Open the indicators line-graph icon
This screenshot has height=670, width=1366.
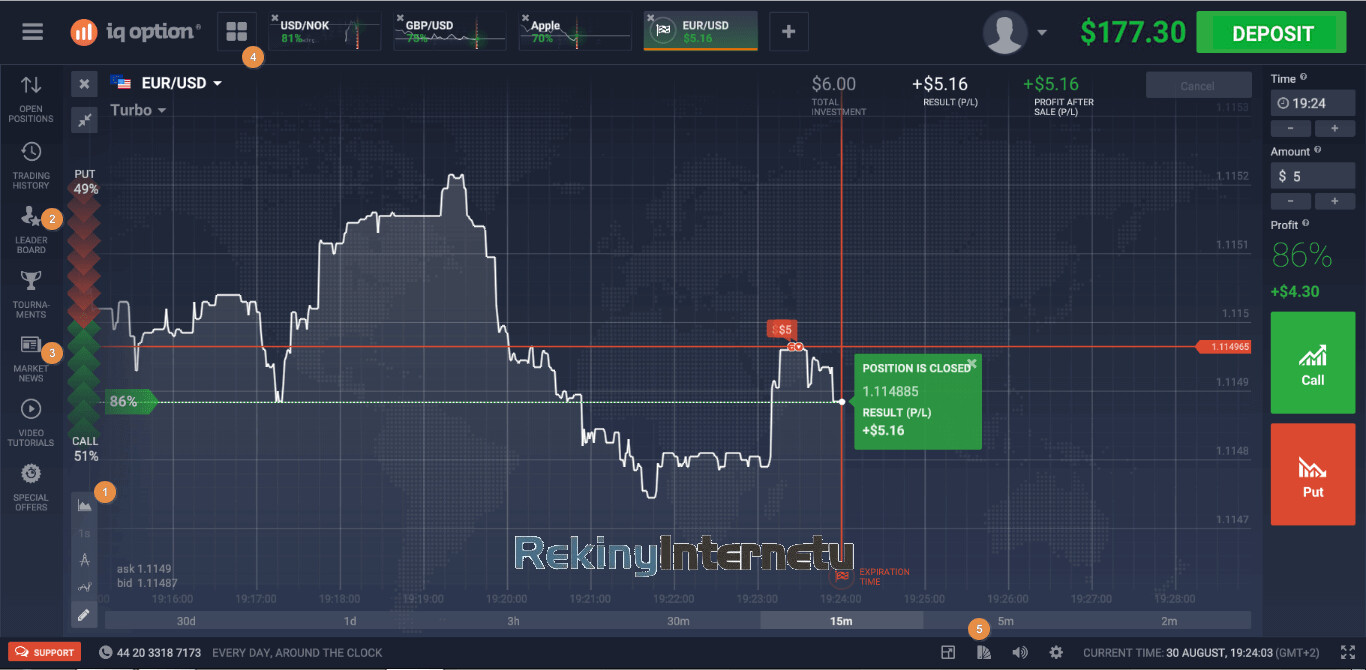click(85, 587)
